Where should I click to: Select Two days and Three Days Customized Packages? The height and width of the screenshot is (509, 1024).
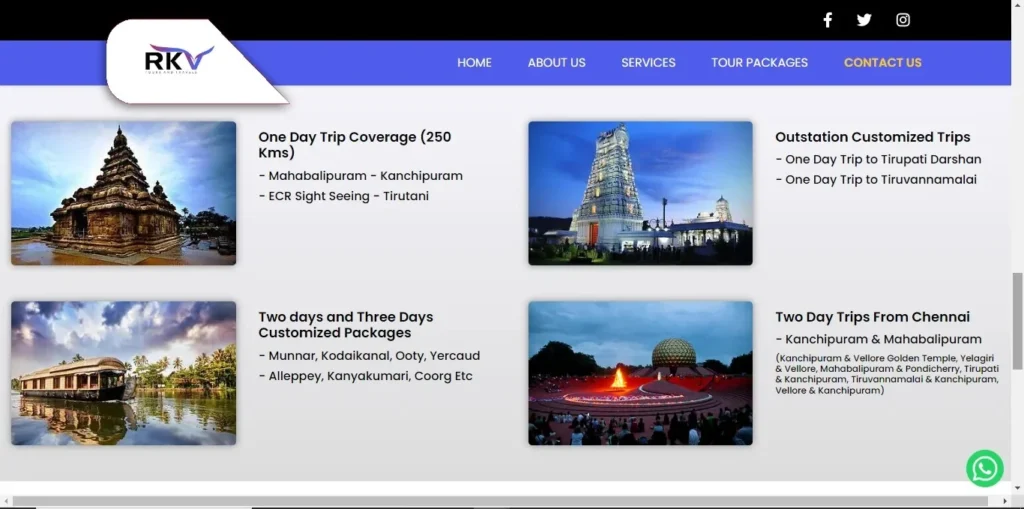(345, 325)
